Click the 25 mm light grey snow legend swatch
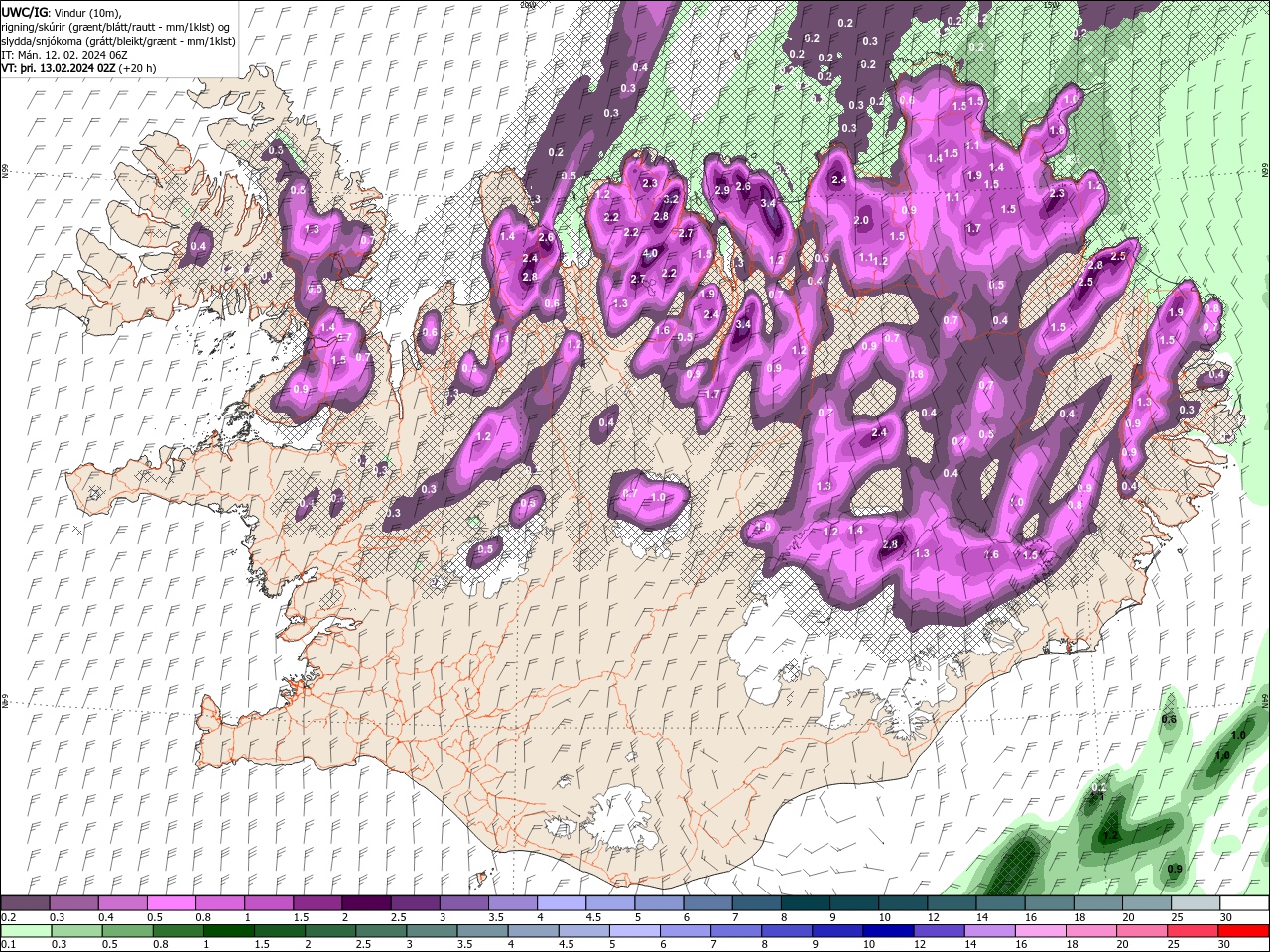 pyautogui.click(x=1196, y=903)
